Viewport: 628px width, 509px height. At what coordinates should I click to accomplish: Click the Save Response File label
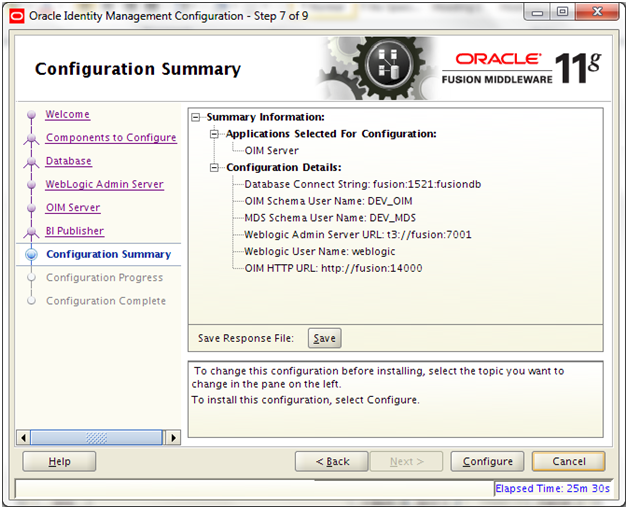tap(246, 338)
